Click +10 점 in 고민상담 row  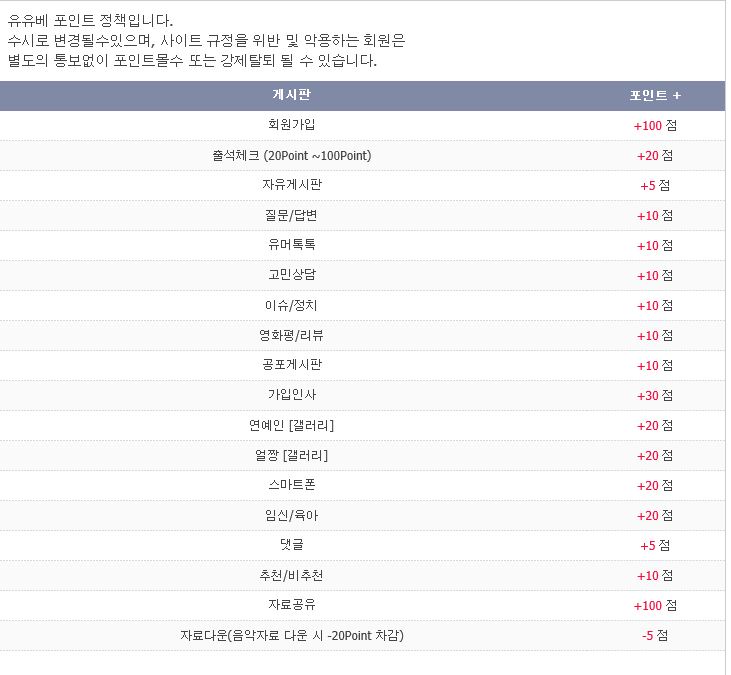click(x=655, y=276)
